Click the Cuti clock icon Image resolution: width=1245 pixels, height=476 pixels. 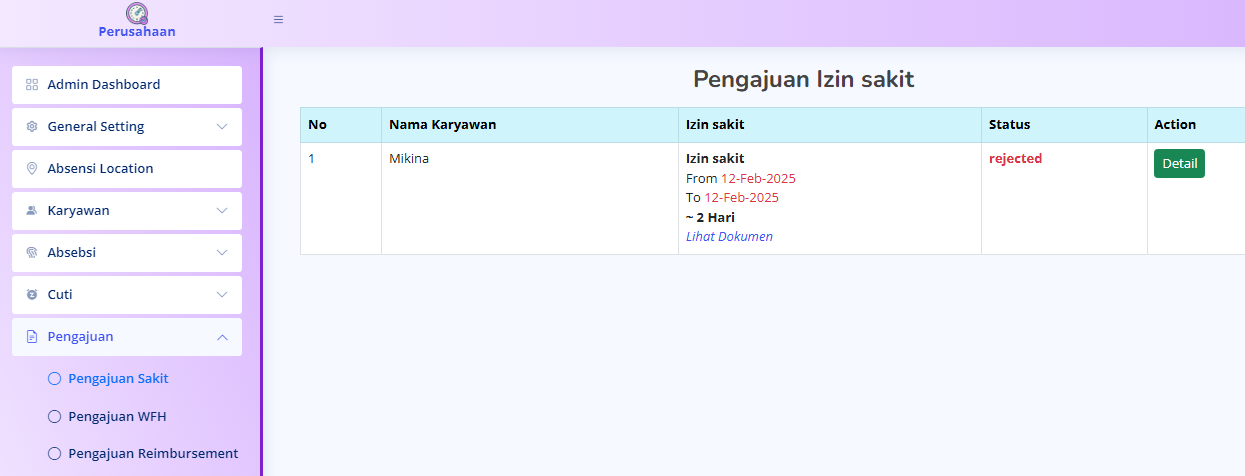(x=32, y=295)
